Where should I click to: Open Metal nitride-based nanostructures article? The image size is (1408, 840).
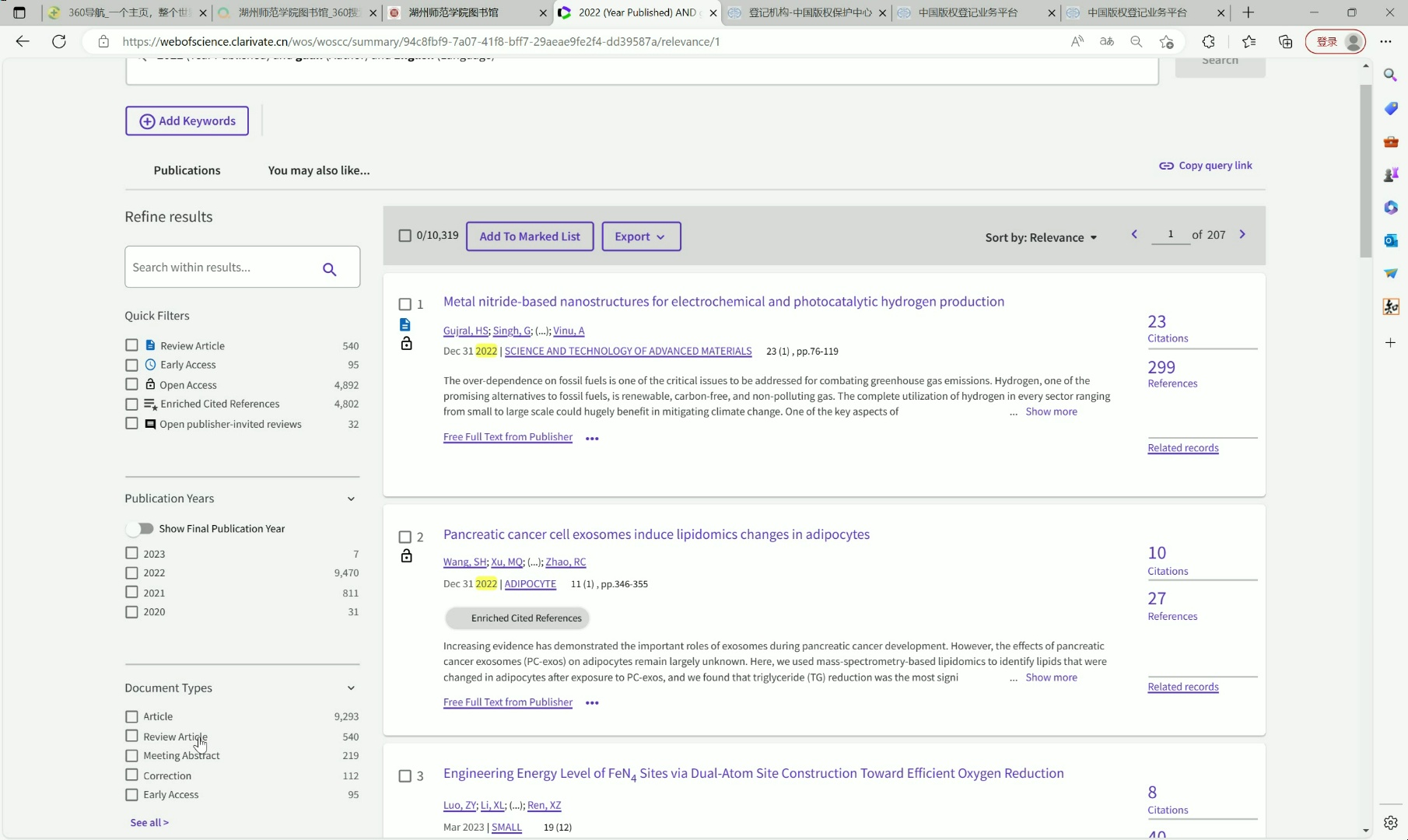tap(723, 302)
